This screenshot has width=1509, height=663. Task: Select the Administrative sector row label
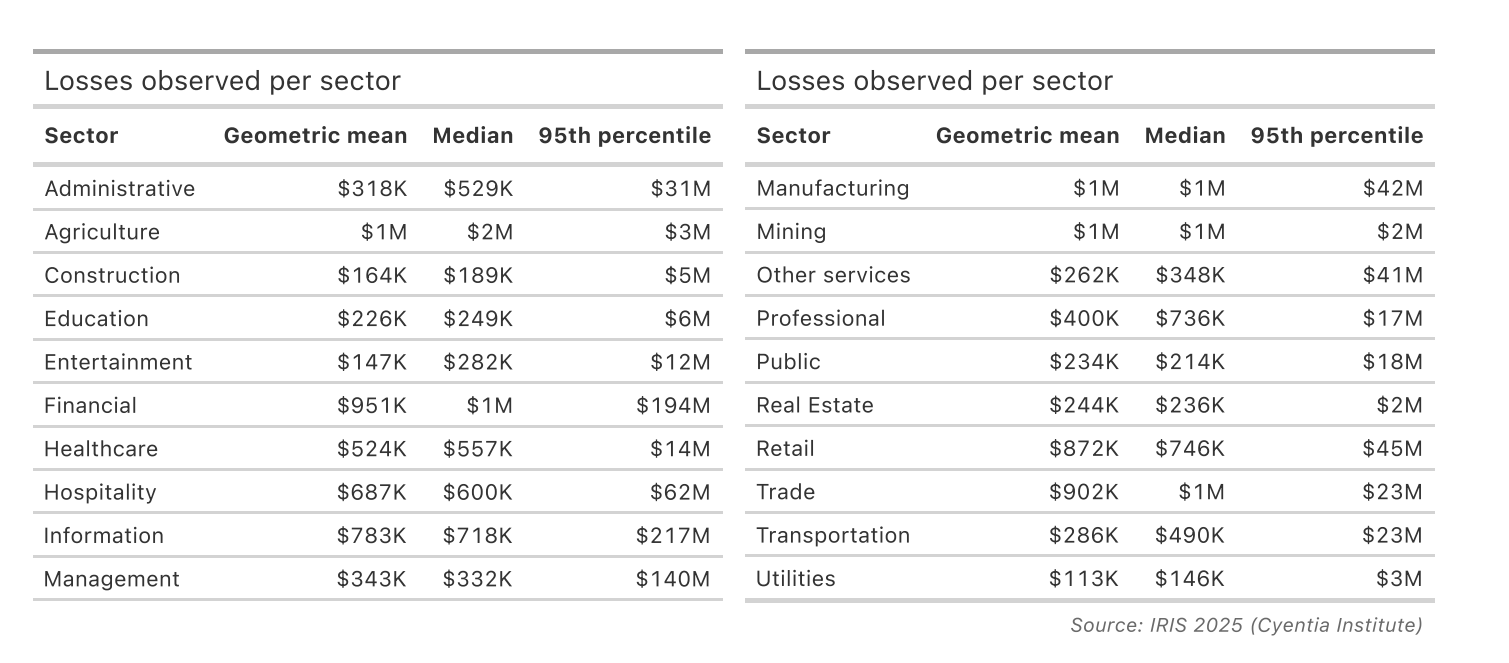pos(119,189)
